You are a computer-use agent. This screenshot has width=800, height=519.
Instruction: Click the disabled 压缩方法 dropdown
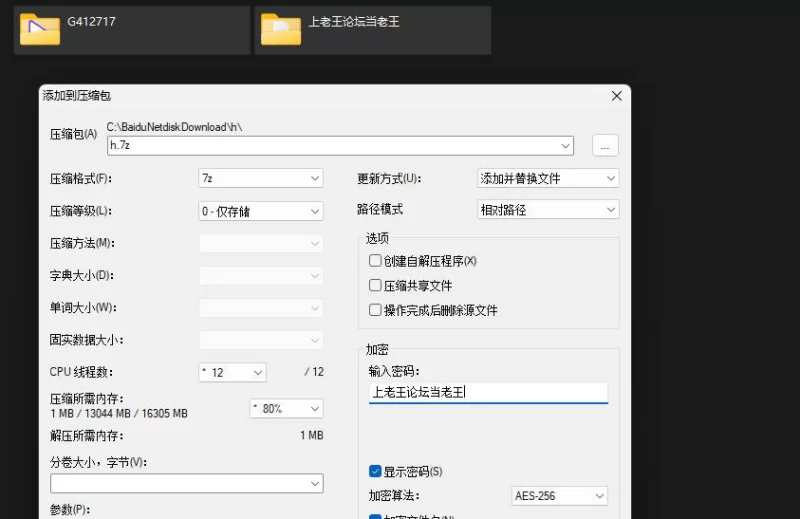click(x=261, y=243)
